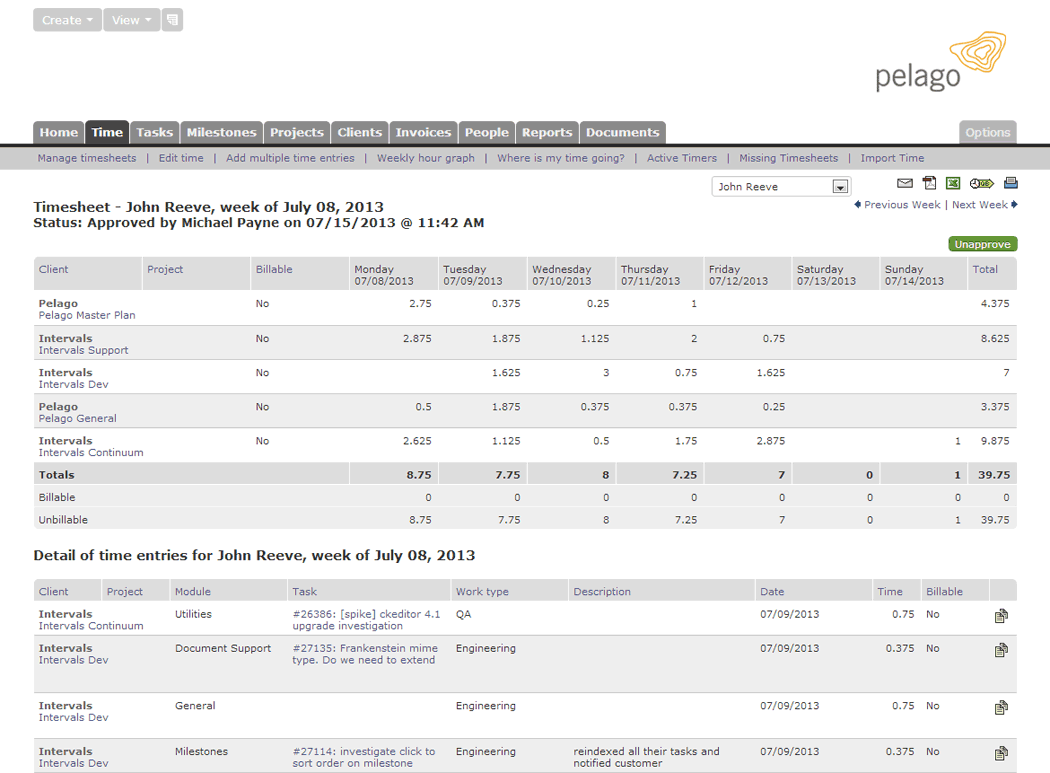1050x773 pixels.
Task: Email the timesheet via the envelope icon
Action: (x=905, y=183)
